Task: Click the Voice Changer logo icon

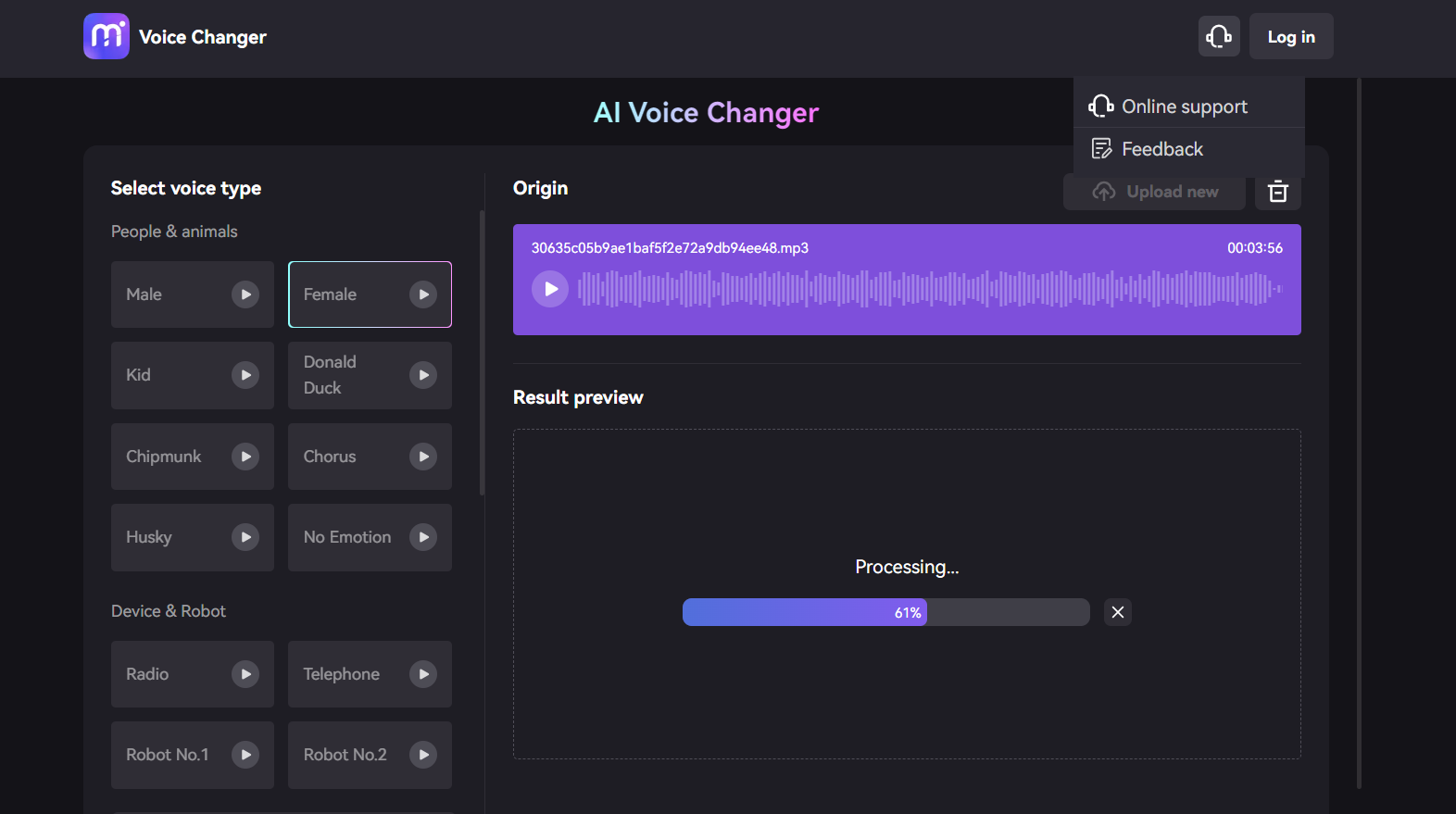Action: 107,36
